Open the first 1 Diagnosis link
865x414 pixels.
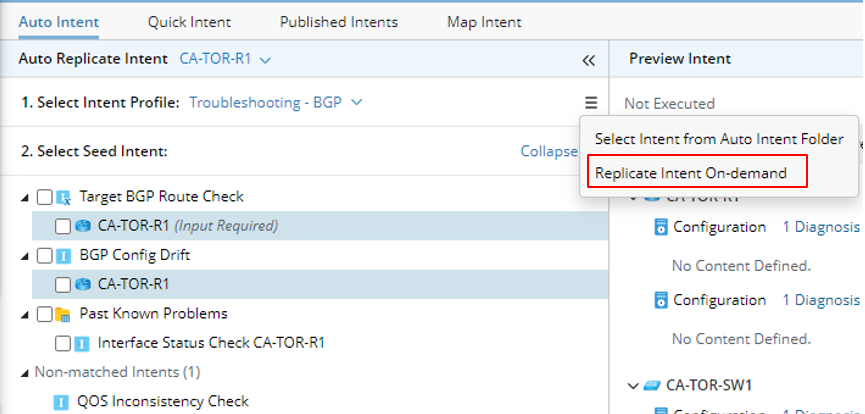(x=820, y=227)
